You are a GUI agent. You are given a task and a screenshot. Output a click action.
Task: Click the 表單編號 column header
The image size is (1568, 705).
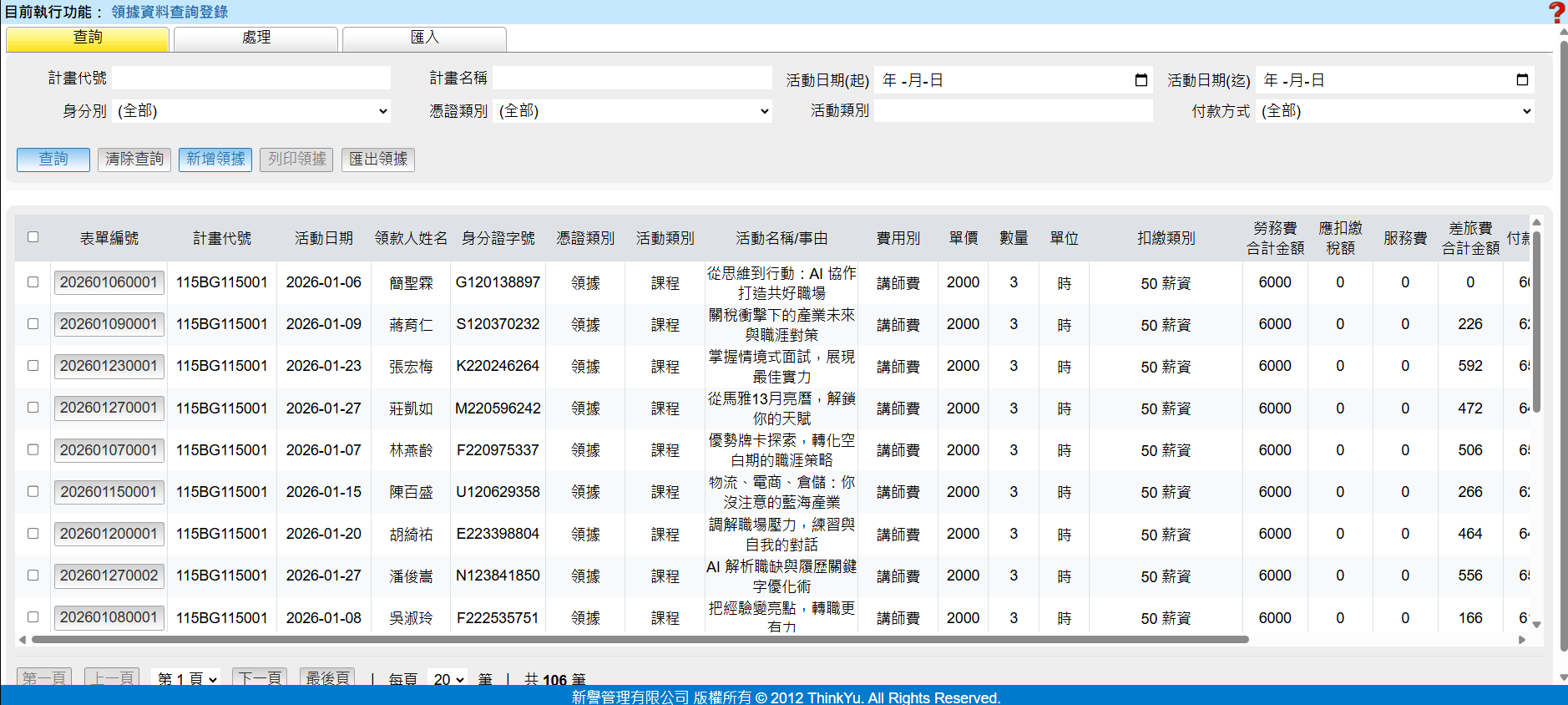pos(109,239)
